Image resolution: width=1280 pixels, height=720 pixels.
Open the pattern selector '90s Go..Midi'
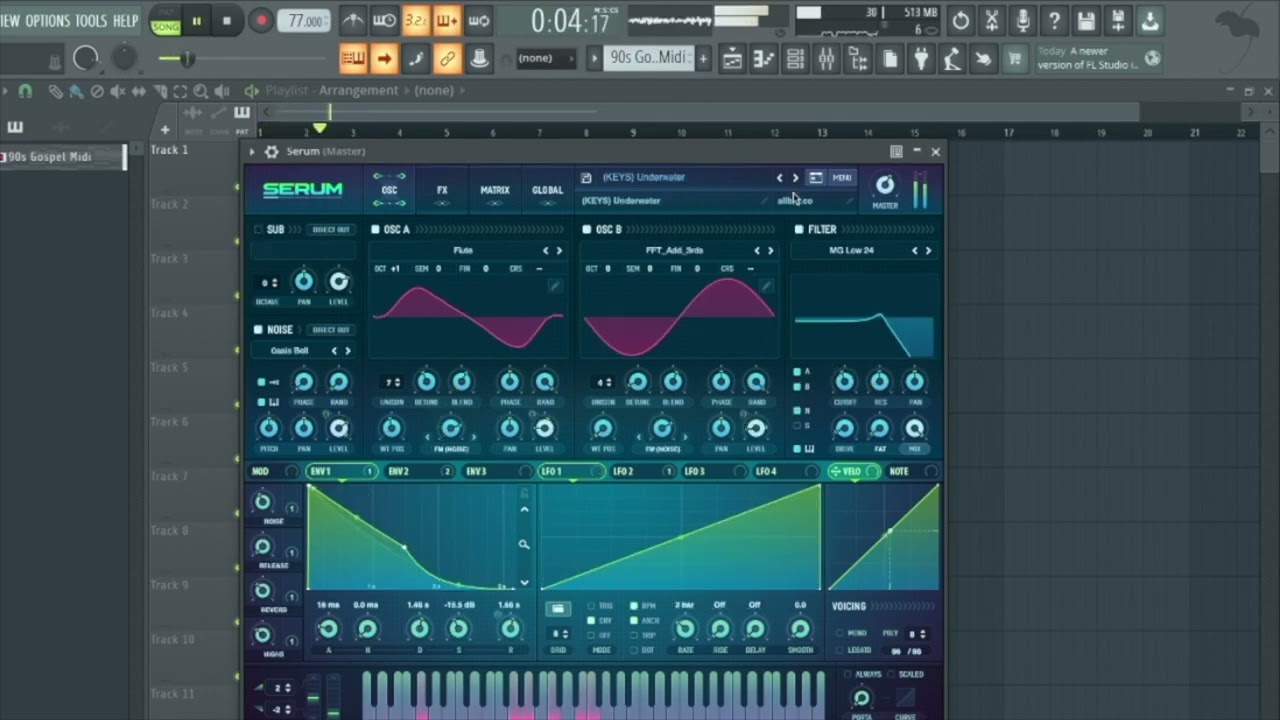[648, 58]
